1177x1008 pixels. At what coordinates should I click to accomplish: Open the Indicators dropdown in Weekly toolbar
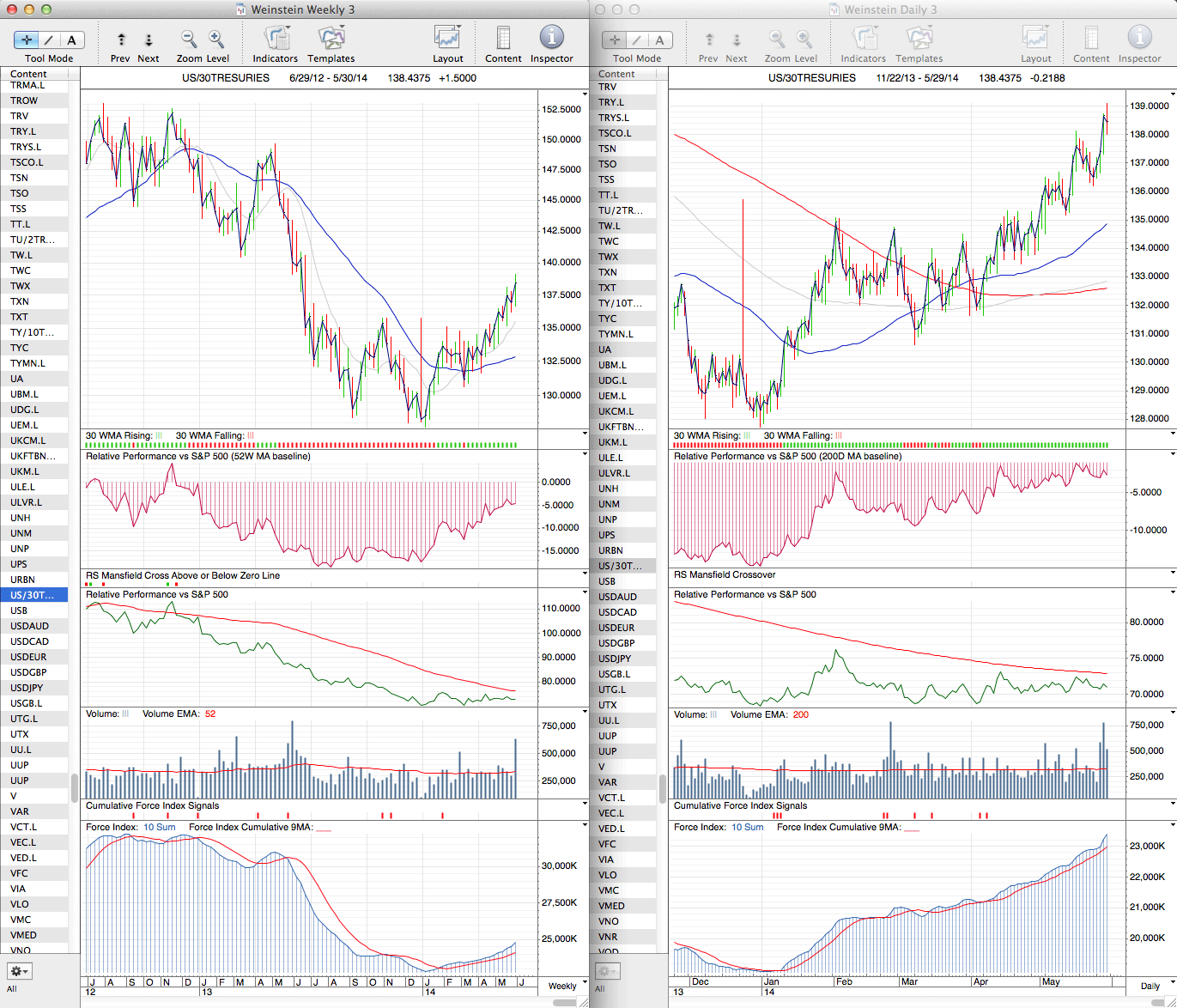pos(276,38)
